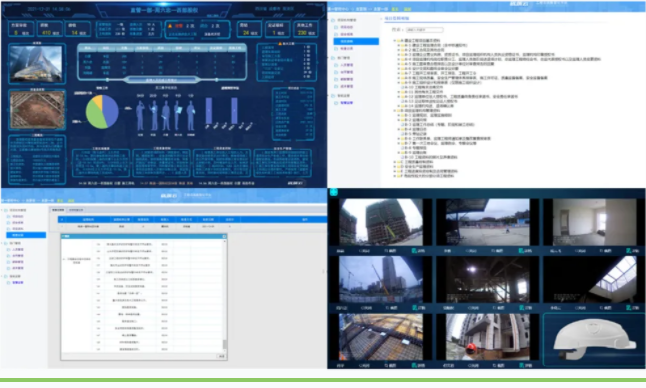Click the folder icon of the B root node
Viewport: 646px width, 388px height.
click(x=398, y=110)
